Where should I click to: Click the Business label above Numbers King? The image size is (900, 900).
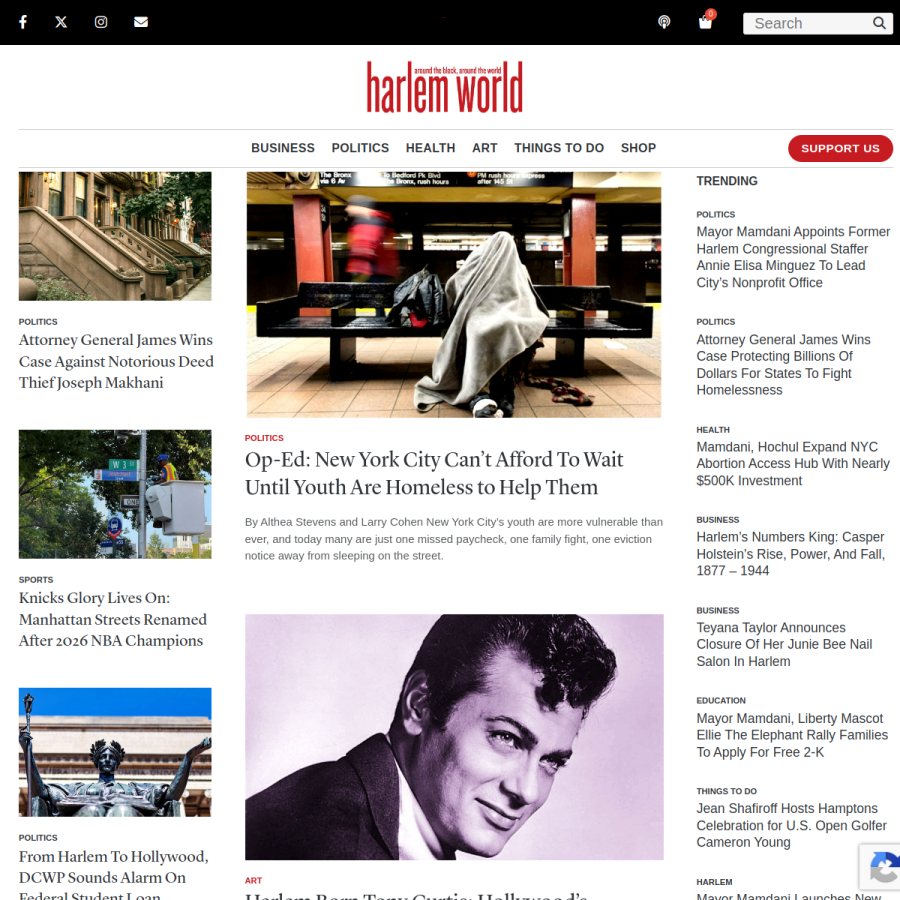717,520
